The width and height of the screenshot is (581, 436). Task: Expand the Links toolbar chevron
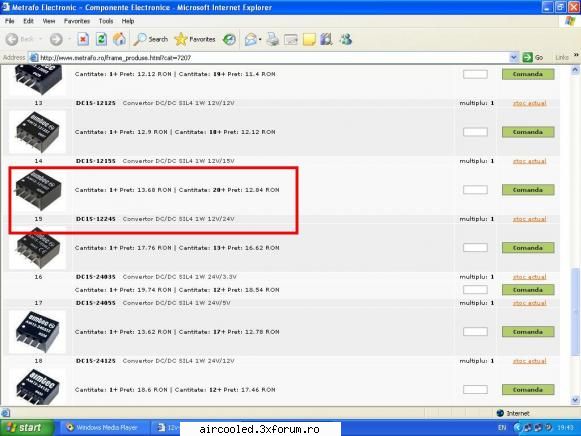(576, 55)
